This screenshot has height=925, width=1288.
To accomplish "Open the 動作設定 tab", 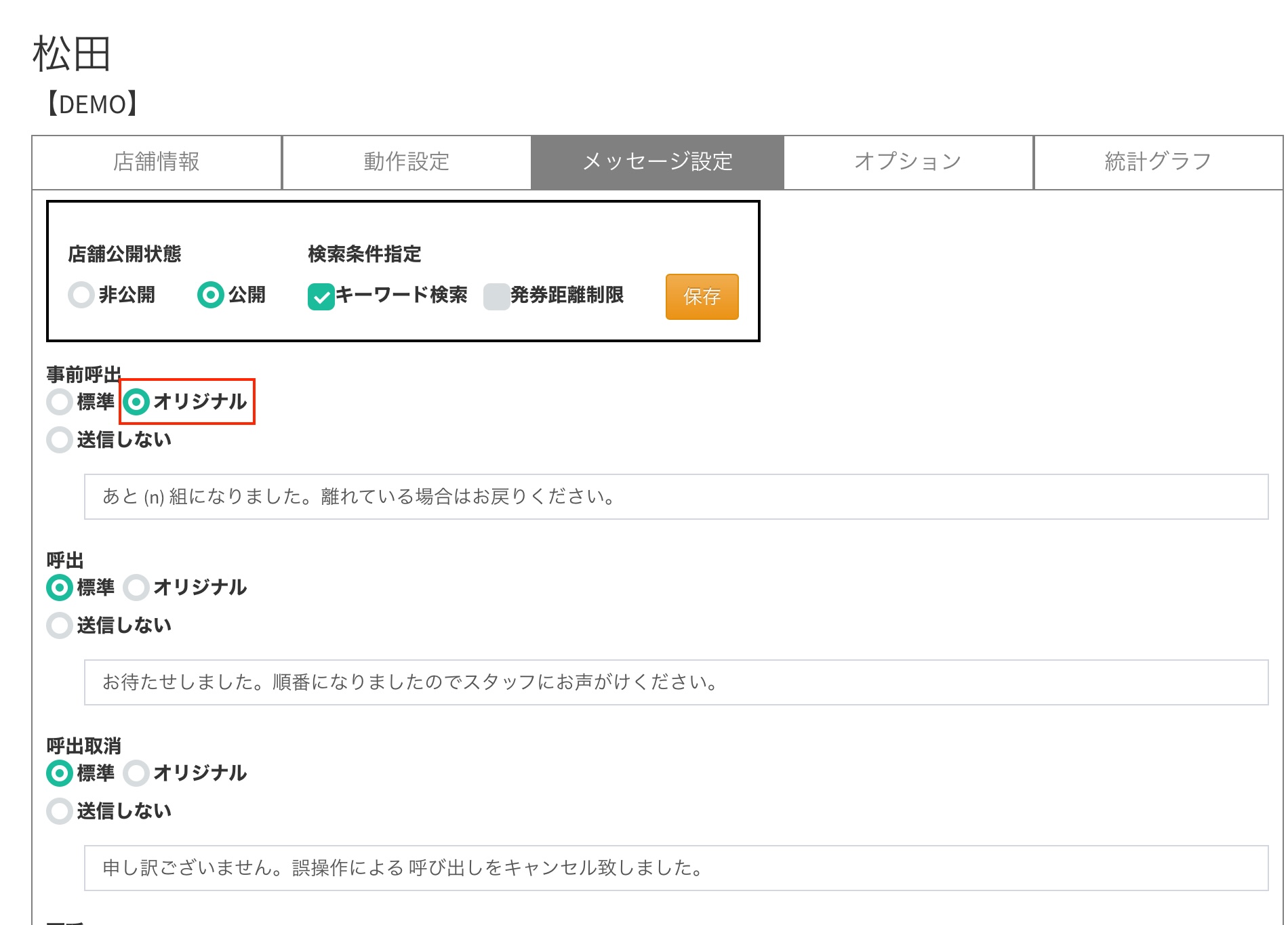I will point(407,162).
